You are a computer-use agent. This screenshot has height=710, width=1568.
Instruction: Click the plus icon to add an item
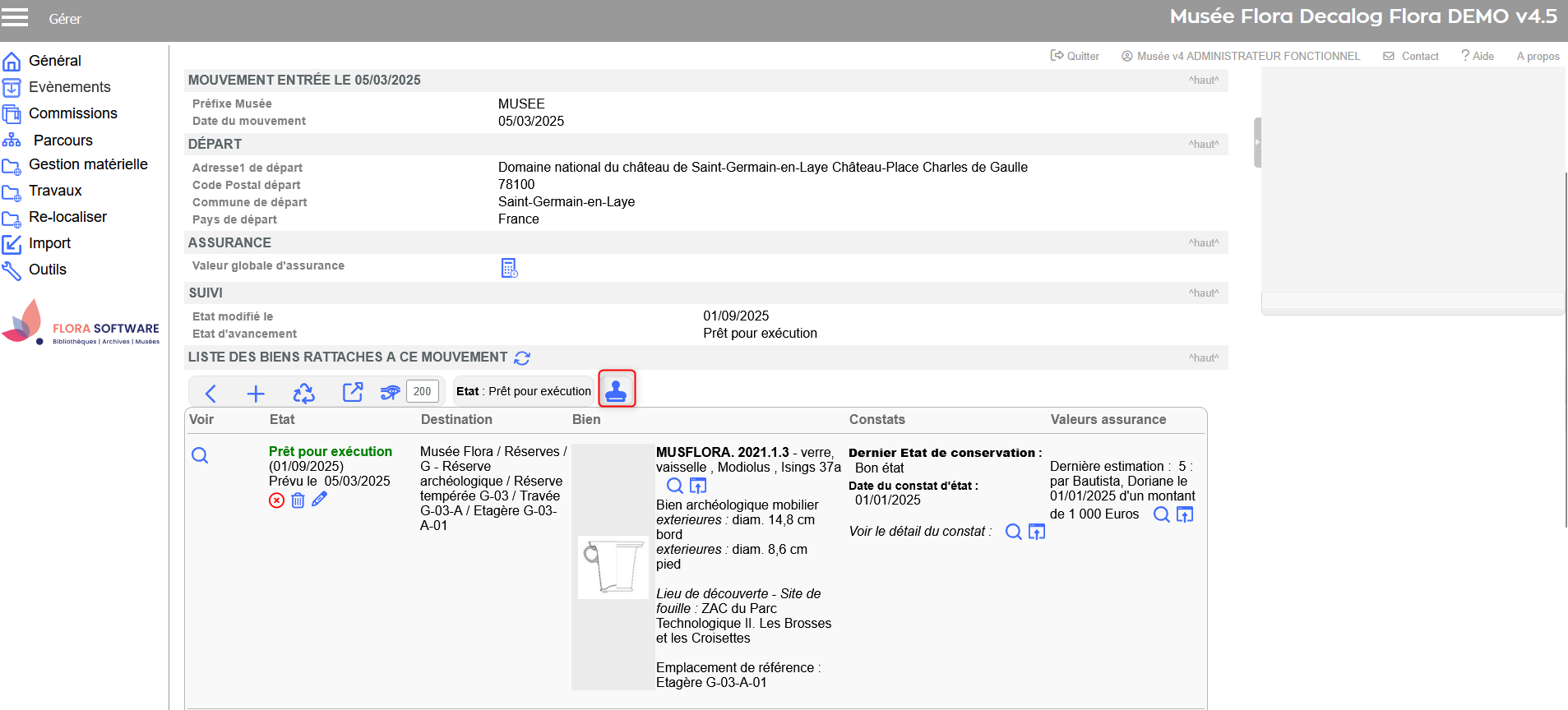click(256, 394)
